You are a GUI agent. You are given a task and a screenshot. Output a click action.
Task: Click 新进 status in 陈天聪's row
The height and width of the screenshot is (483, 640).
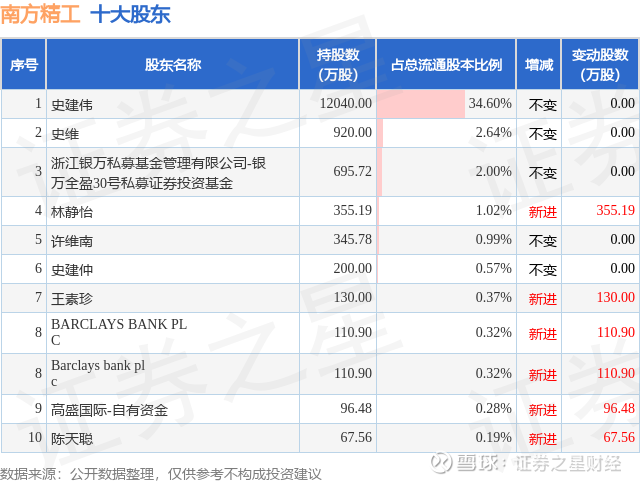coord(542,439)
